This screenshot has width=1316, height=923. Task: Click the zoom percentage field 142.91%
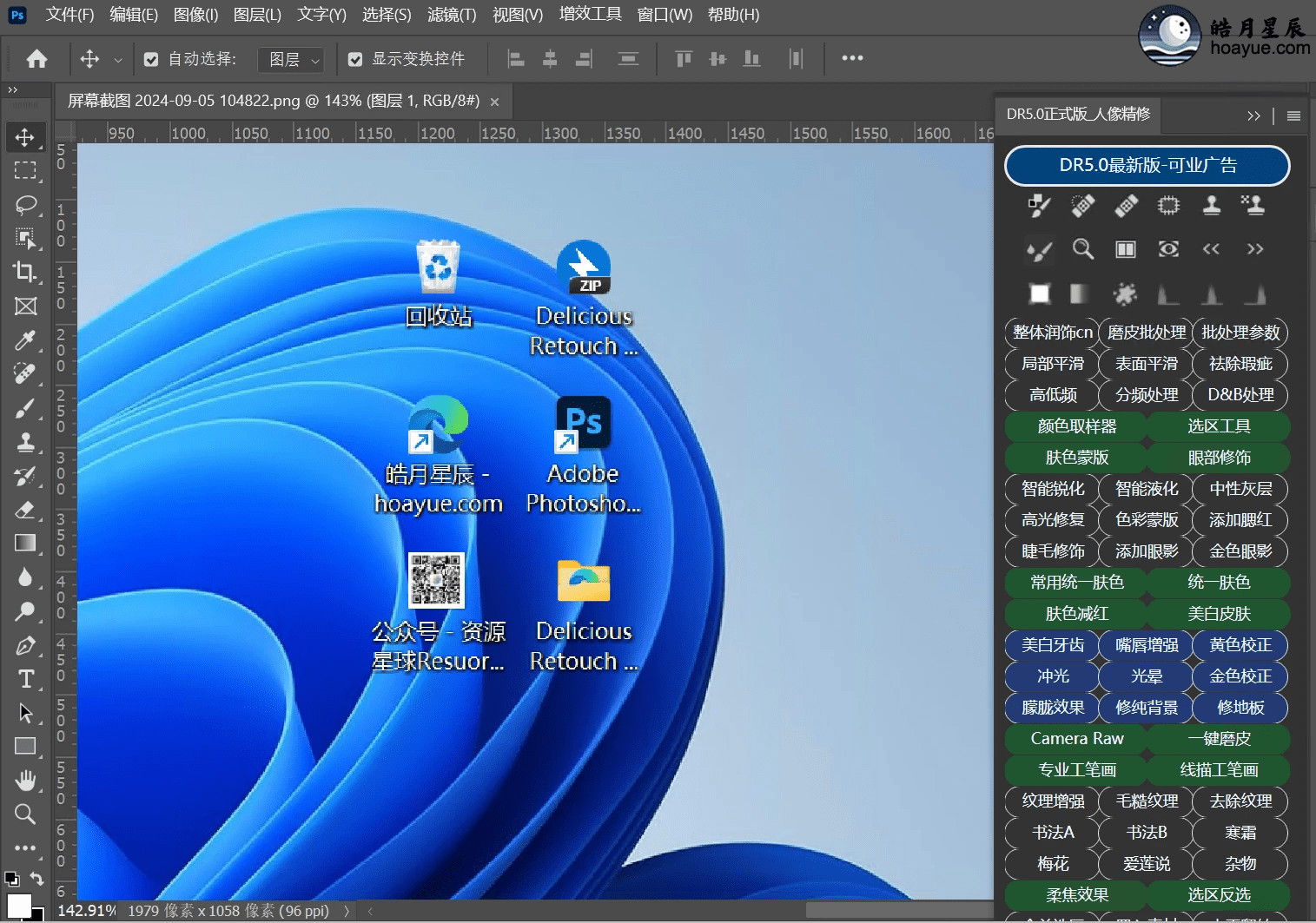[x=86, y=911]
